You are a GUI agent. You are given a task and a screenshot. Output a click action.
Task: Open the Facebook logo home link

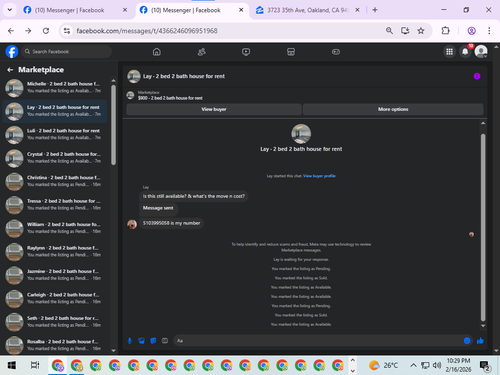(x=12, y=52)
